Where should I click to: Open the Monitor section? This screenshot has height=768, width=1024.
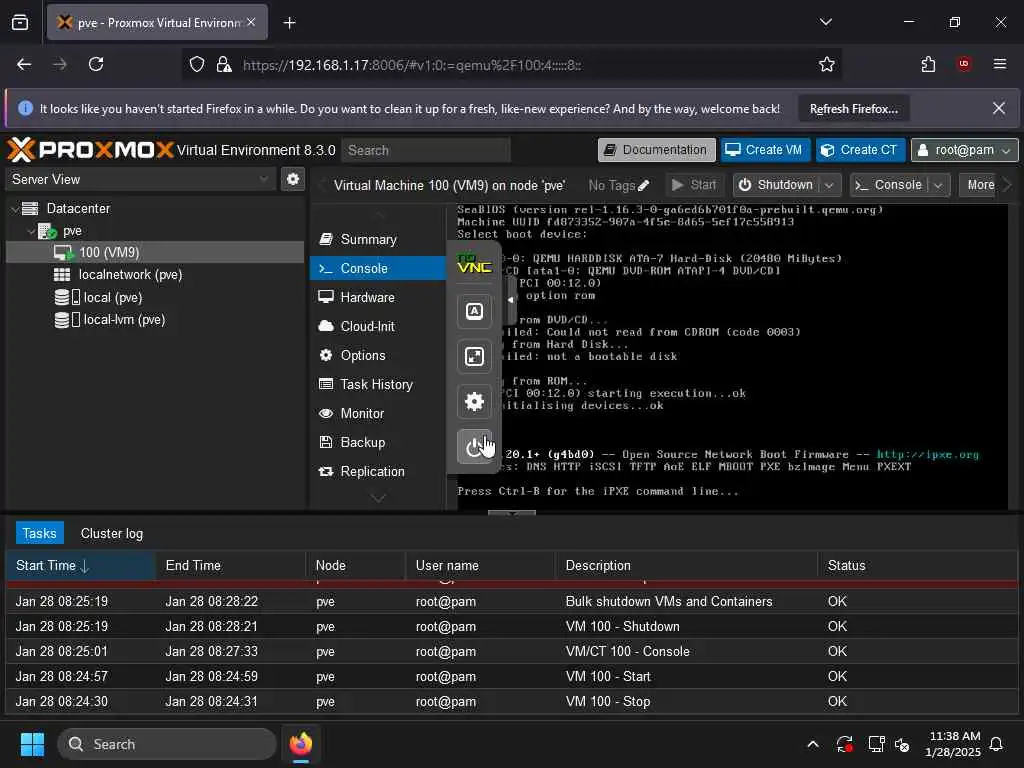coord(379,413)
